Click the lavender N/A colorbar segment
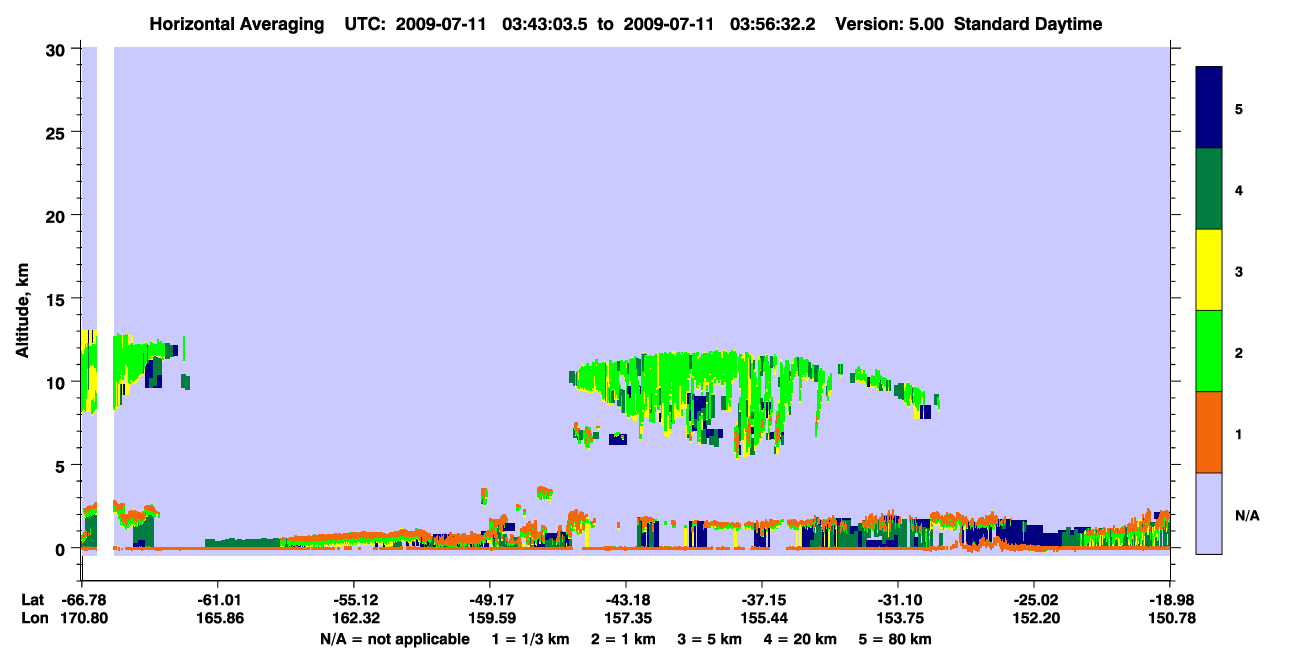Viewport: 1300px width, 667px height. [x=1209, y=513]
